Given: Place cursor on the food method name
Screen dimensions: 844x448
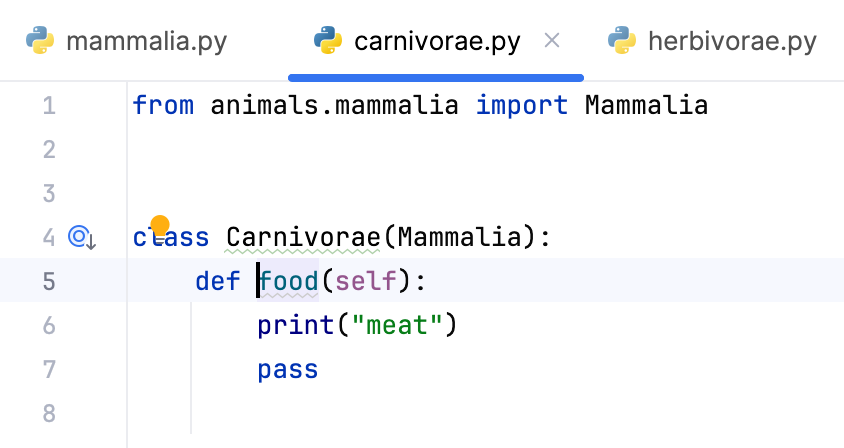Looking at the screenshot, I should 288,281.
